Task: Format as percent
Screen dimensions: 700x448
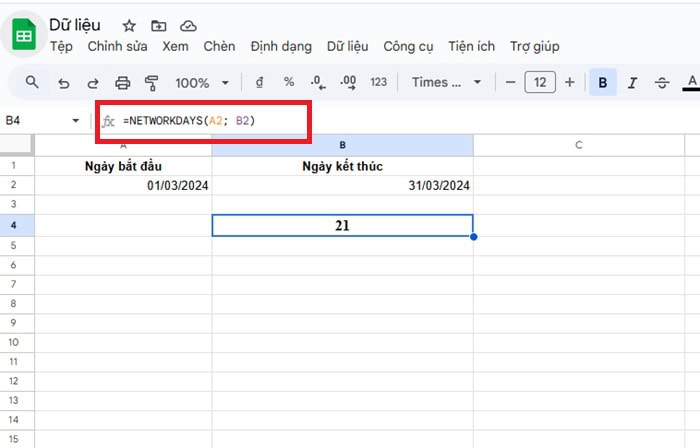Action: (289, 82)
